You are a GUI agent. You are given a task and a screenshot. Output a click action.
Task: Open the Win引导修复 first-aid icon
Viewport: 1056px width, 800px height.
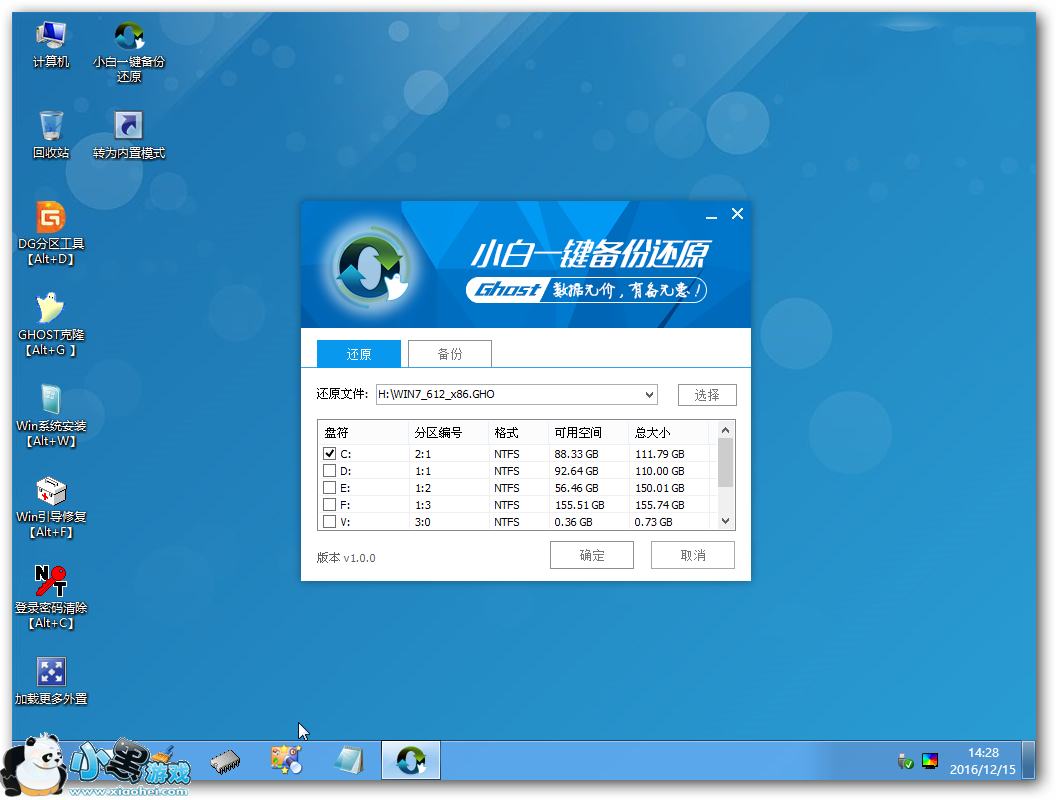51,491
